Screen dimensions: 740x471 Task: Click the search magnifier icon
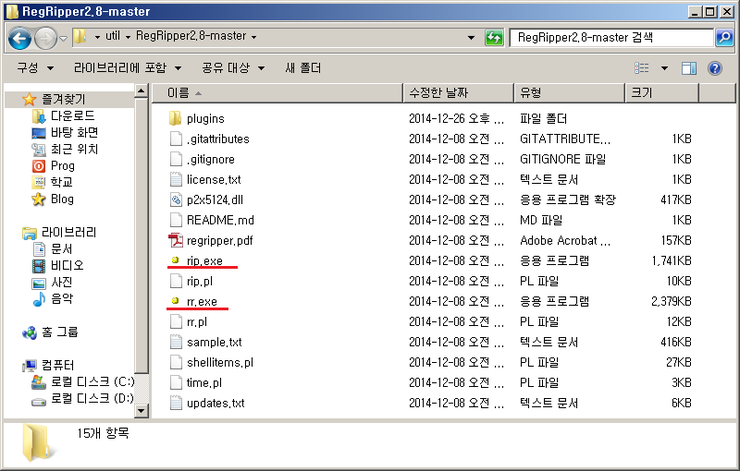point(724,37)
